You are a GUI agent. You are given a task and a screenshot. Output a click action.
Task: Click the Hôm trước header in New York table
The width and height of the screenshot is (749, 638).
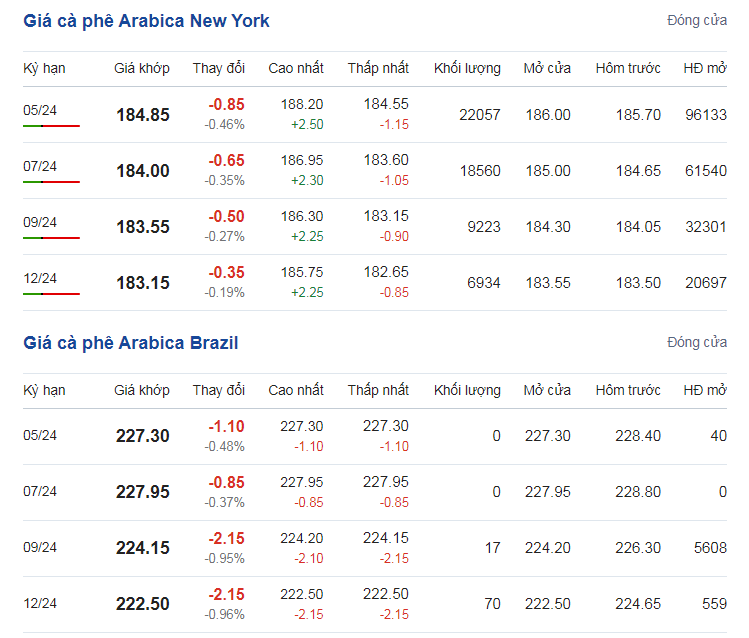click(628, 68)
